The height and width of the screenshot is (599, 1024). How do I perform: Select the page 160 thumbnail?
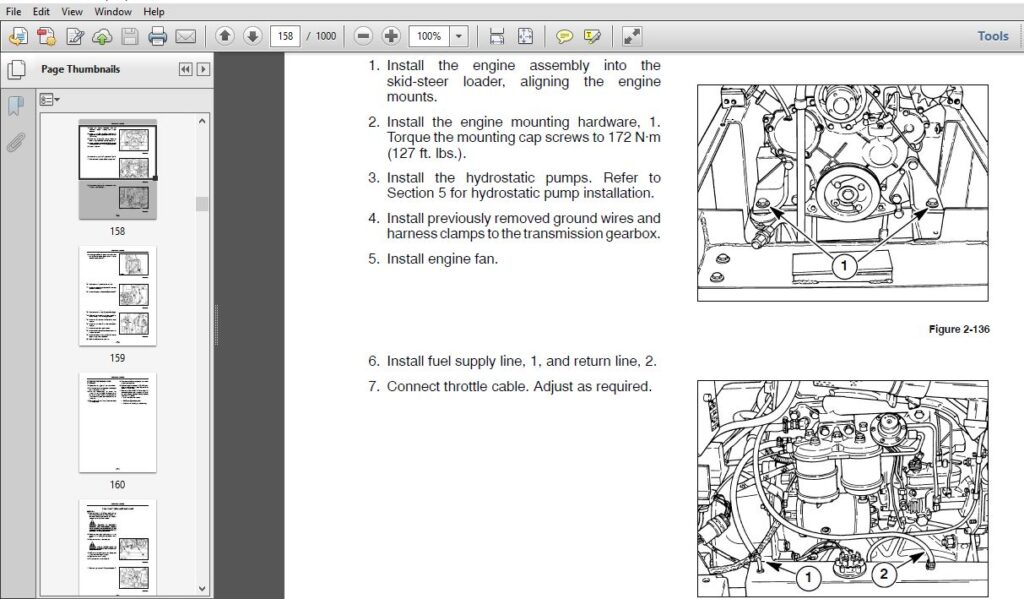click(x=118, y=423)
